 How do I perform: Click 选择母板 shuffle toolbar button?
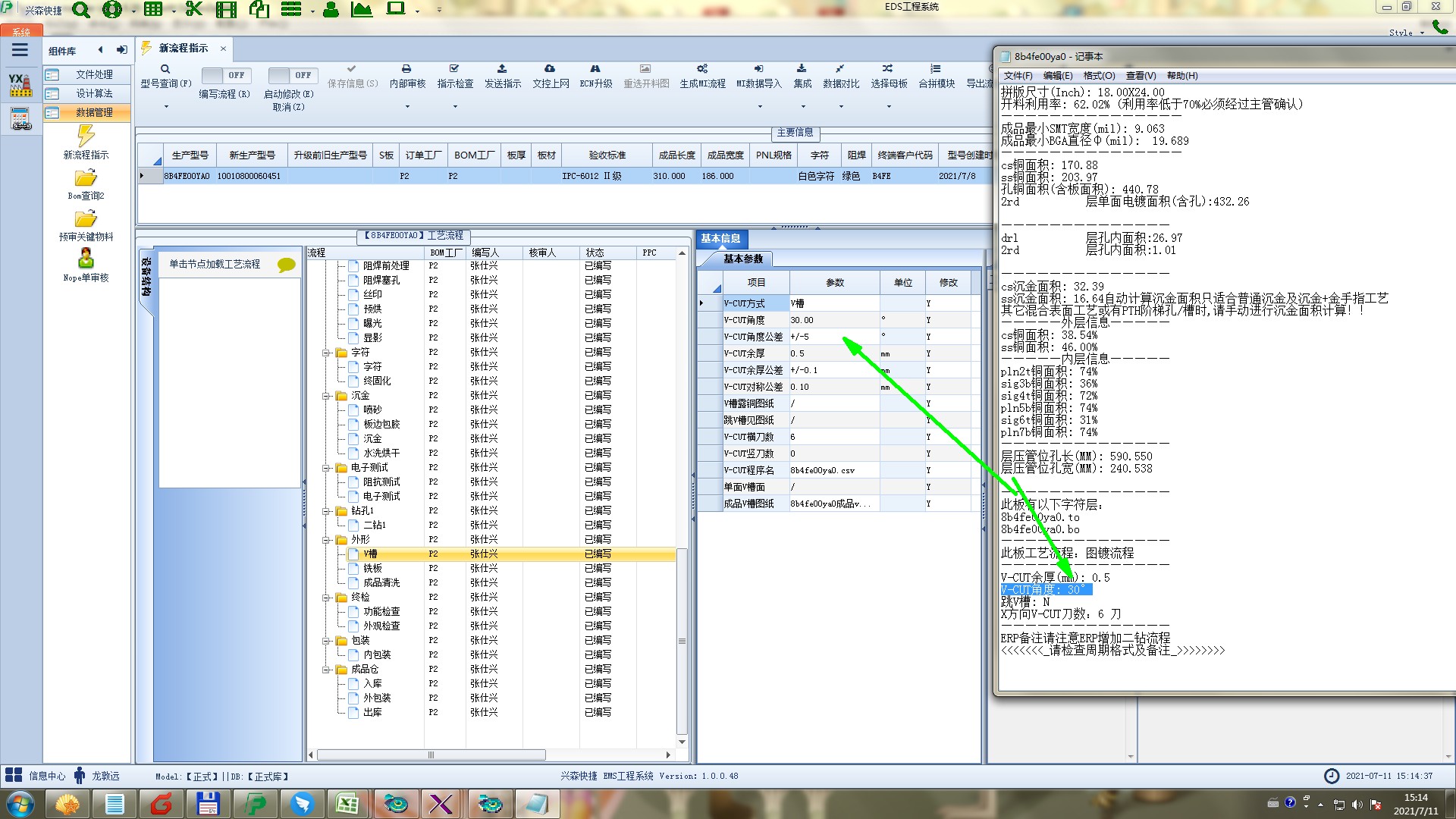coord(889,77)
